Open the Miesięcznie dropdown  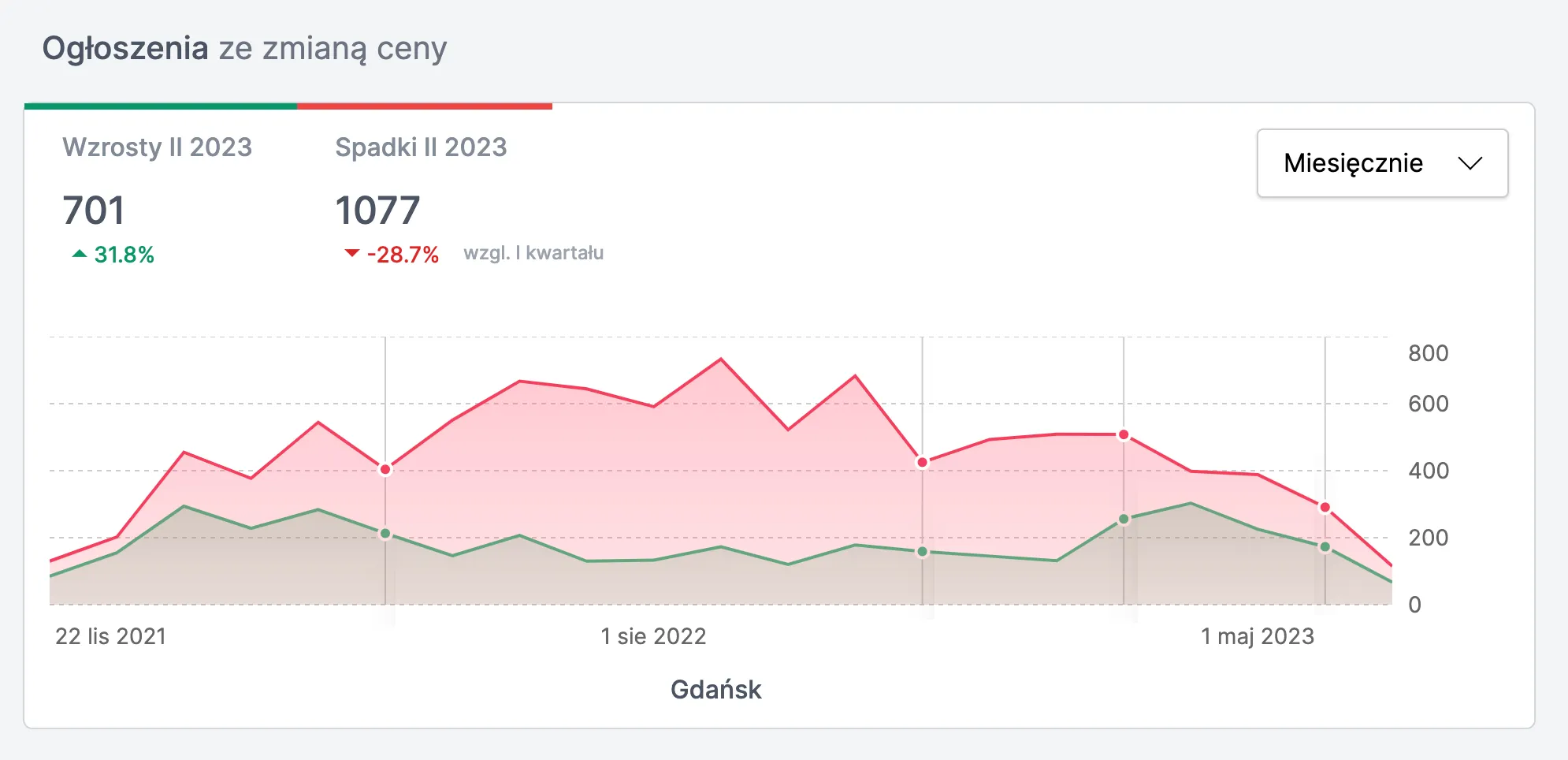(1382, 163)
